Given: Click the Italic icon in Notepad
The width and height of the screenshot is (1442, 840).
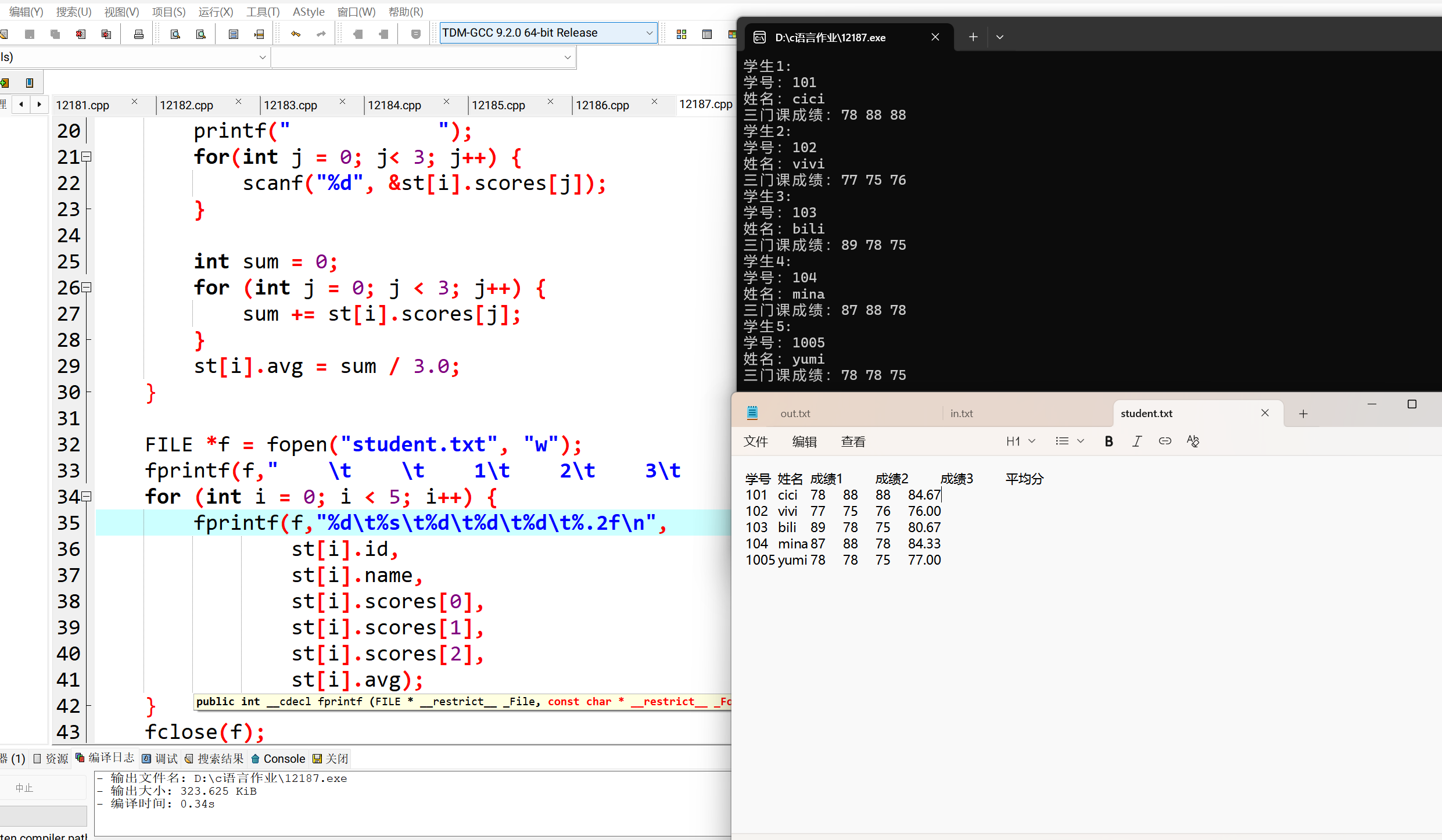Looking at the screenshot, I should [x=1136, y=441].
